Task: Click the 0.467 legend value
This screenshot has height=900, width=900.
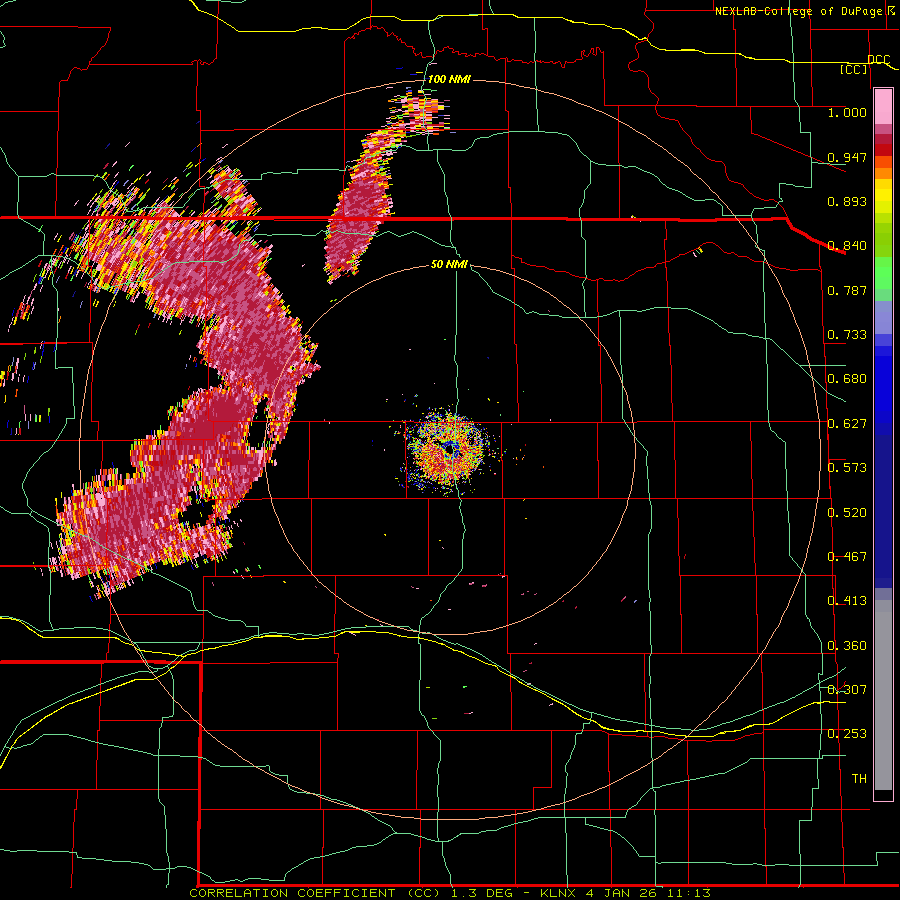Action: click(847, 557)
